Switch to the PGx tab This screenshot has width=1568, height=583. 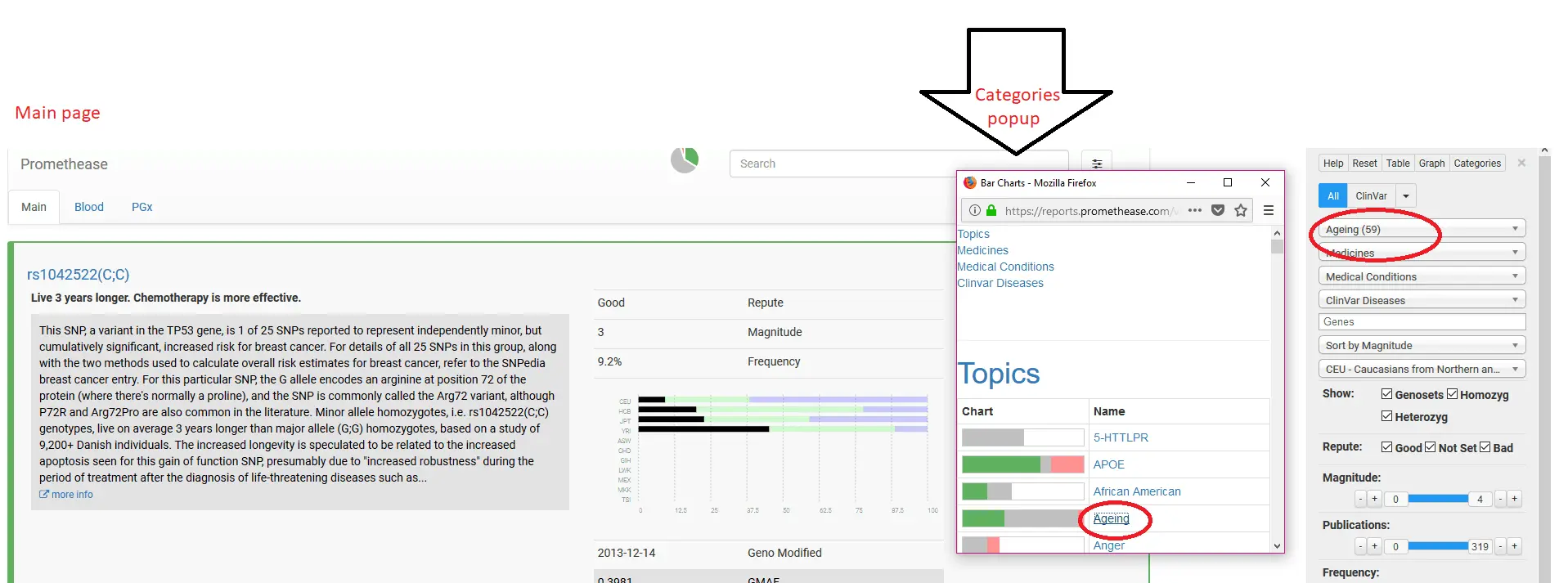pyautogui.click(x=142, y=207)
